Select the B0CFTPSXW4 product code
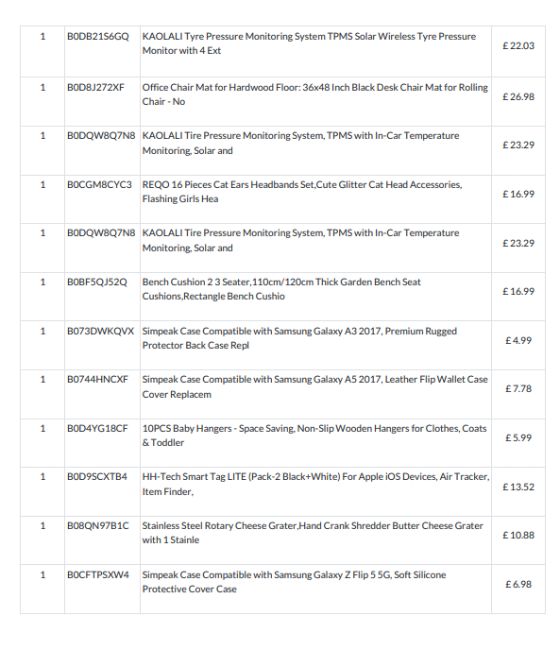 [98, 575]
